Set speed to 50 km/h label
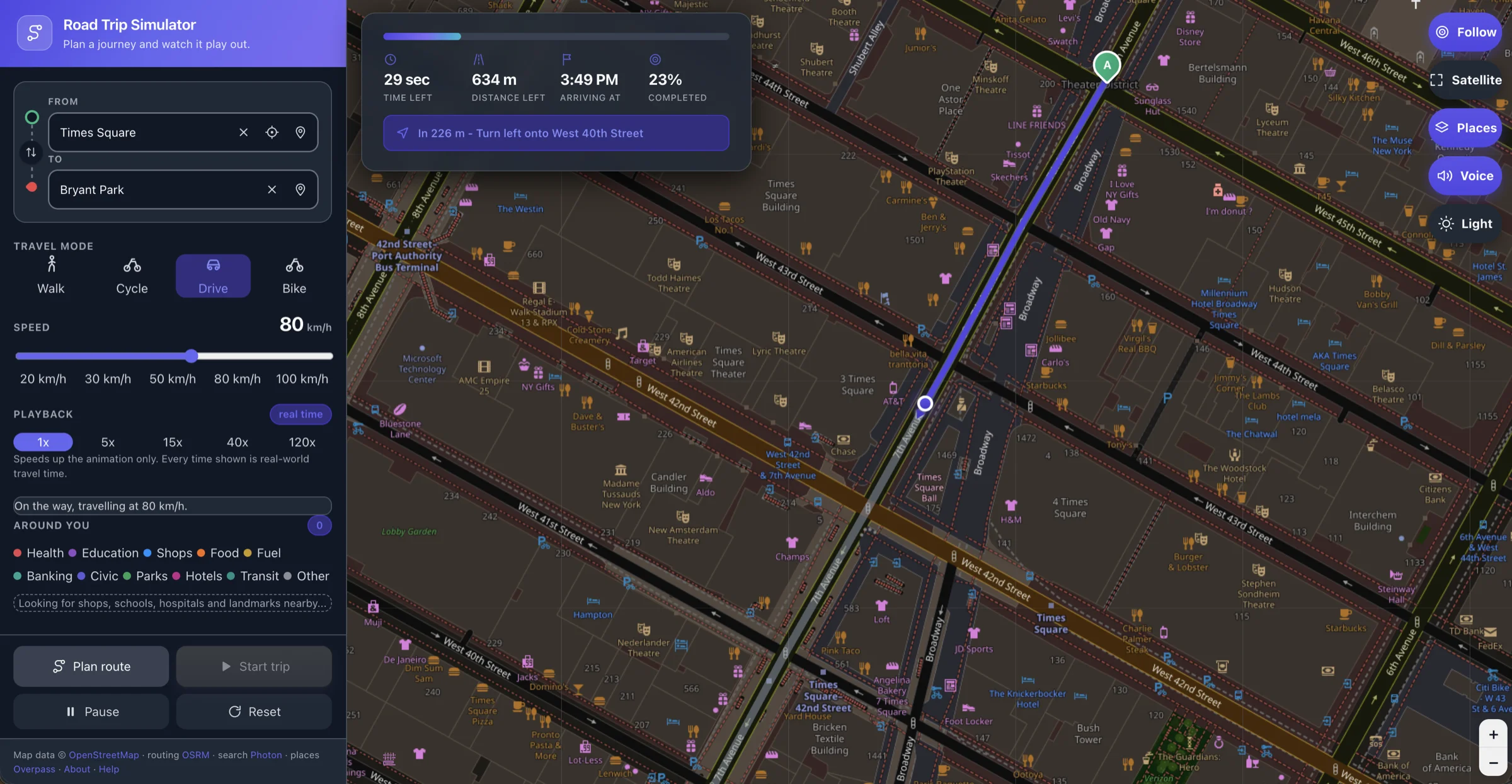1512x784 pixels. (x=173, y=379)
